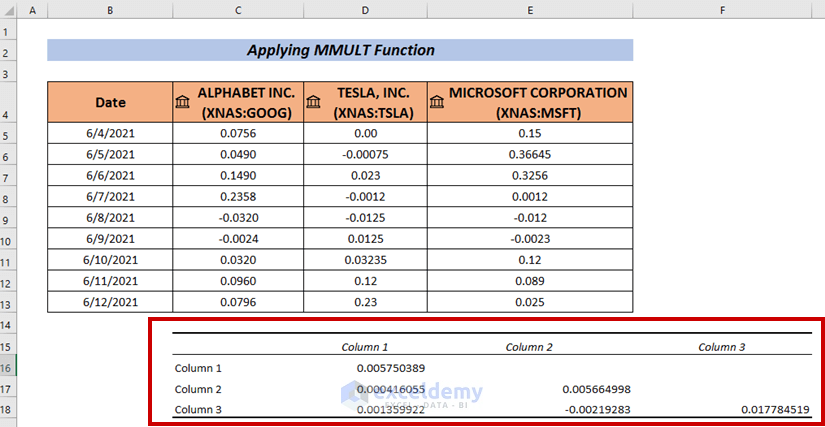
Task: Click the cell with value -0.0024
Action: pos(238,239)
